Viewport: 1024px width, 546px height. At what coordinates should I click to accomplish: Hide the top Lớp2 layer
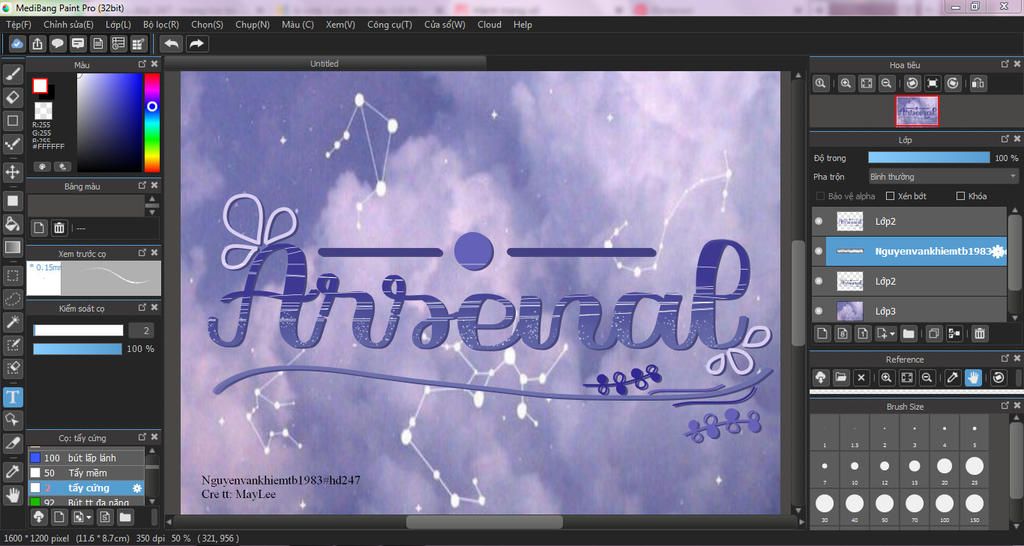tap(819, 221)
